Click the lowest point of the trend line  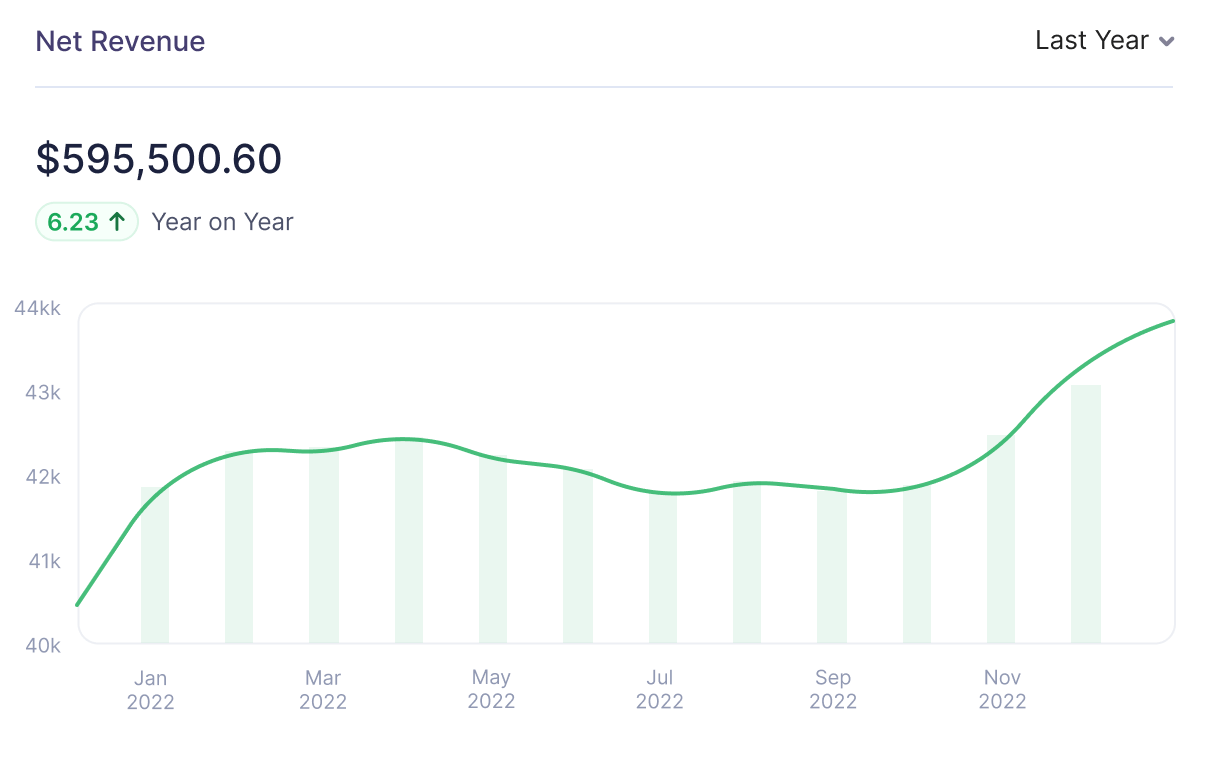(x=77, y=604)
